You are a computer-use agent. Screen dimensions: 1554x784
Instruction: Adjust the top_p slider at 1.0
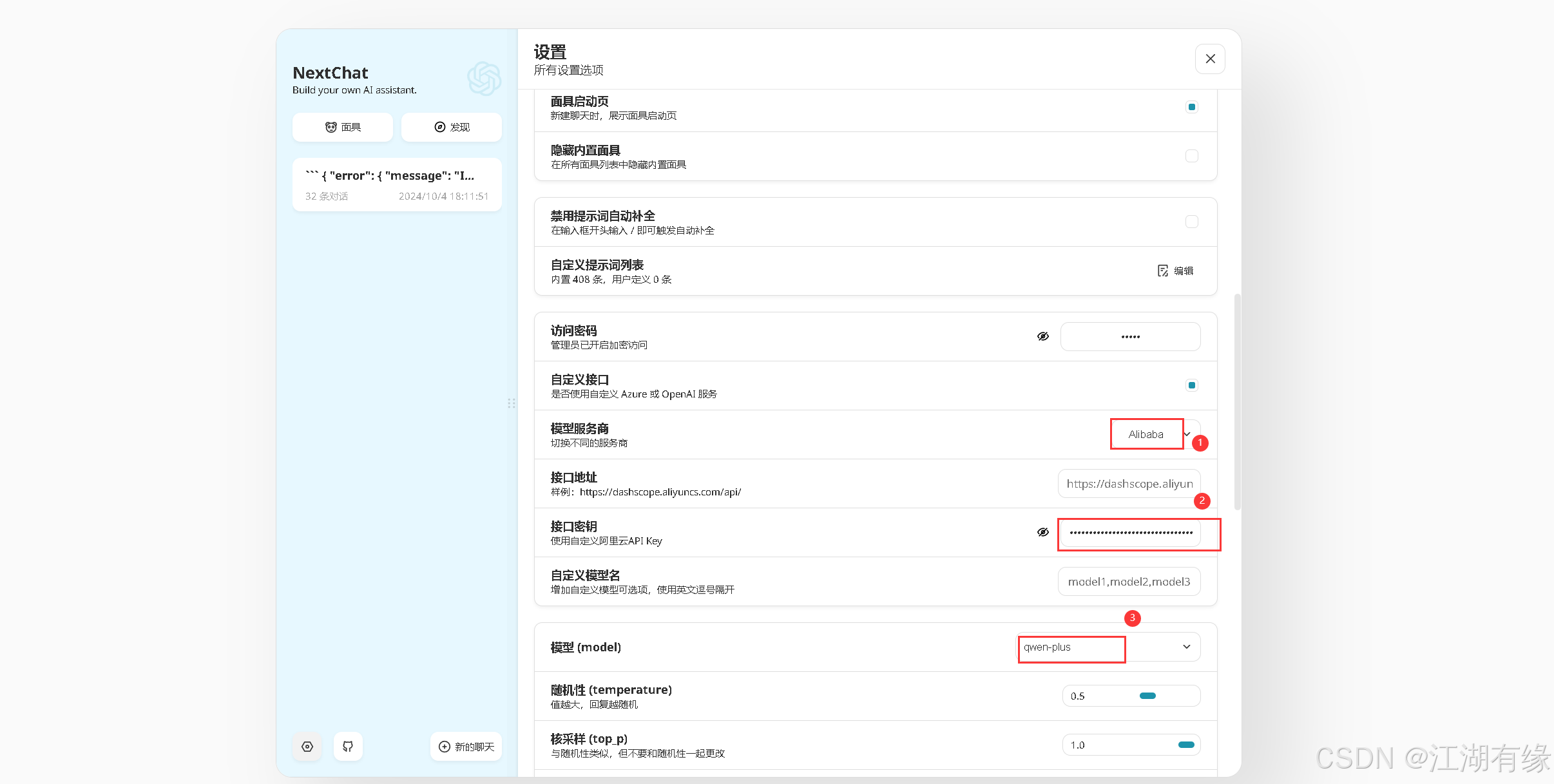pos(1186,745)
